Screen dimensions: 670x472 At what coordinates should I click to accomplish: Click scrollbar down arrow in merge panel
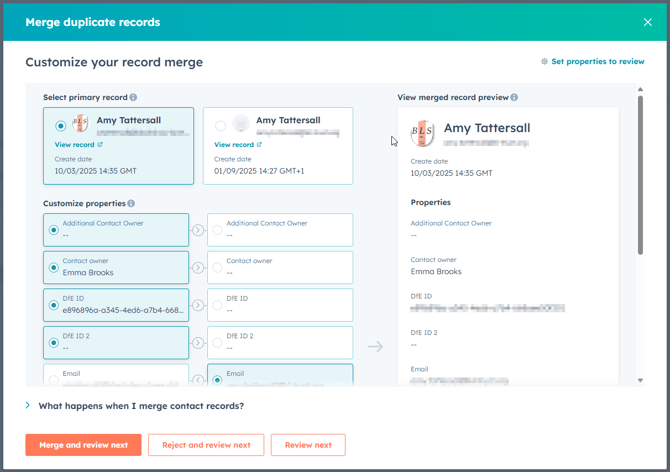pyautogui.click(x=640, y=380)
